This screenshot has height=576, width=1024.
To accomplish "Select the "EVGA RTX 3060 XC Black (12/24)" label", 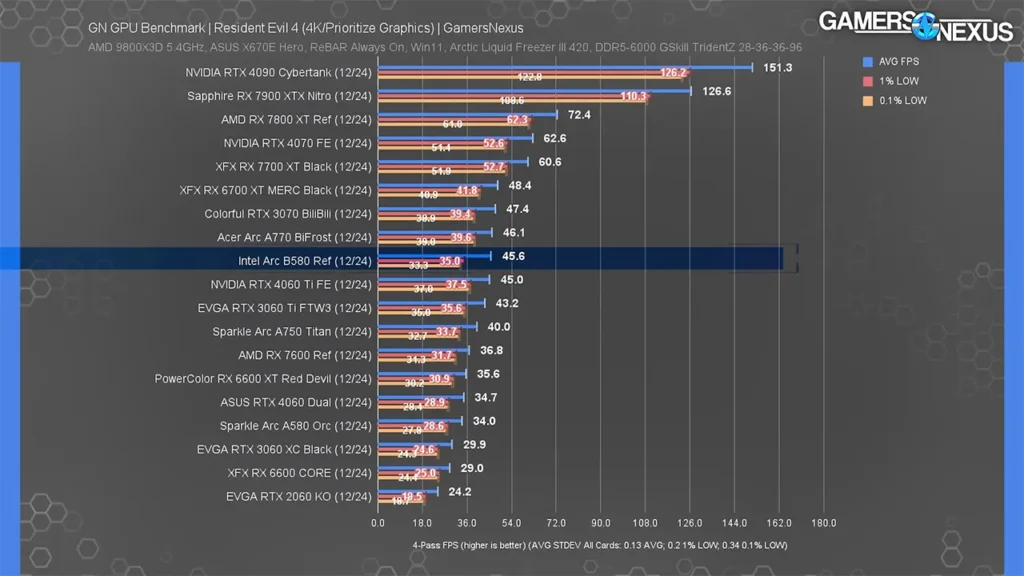I will pos(284,449).
